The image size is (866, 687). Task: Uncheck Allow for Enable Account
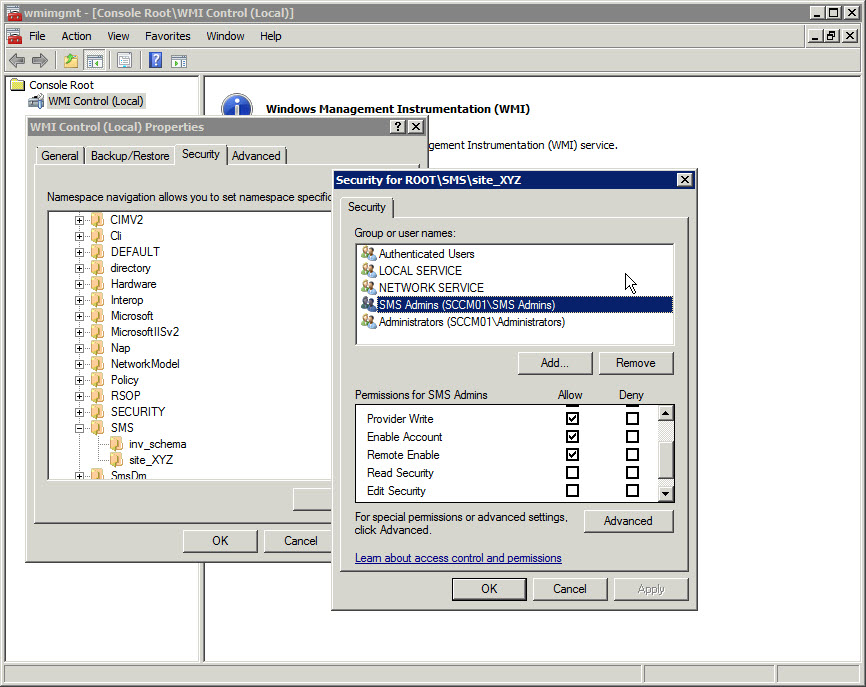point(572,436)
